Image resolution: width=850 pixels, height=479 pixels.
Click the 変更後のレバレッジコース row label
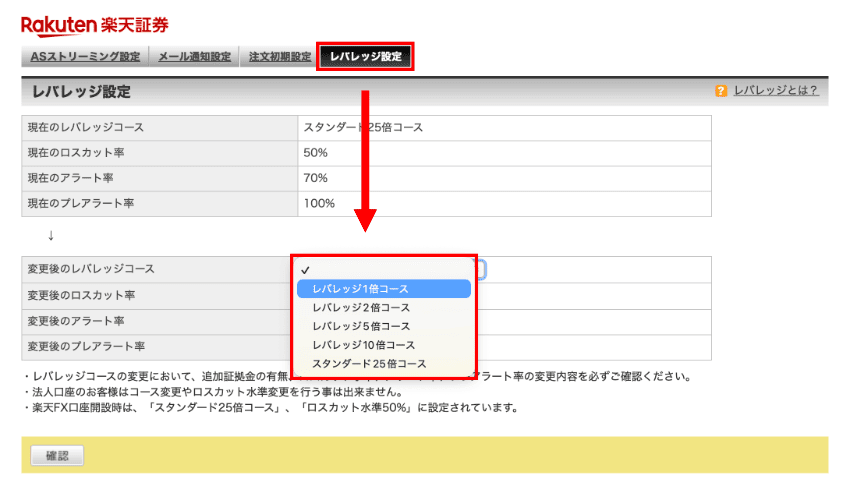click(91, 269)
